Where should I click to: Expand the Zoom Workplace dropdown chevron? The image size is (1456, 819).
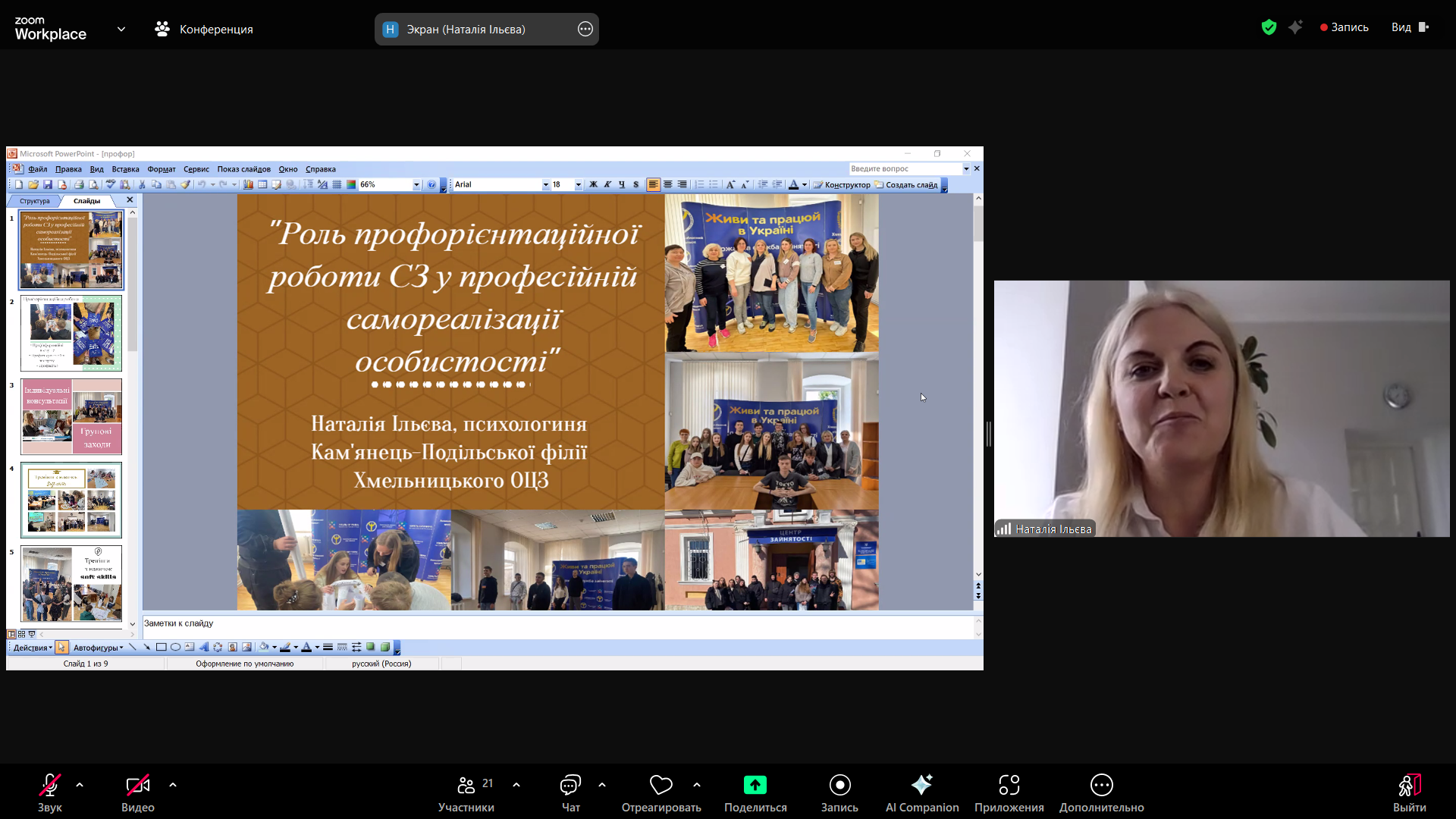(x=121, y=30)
